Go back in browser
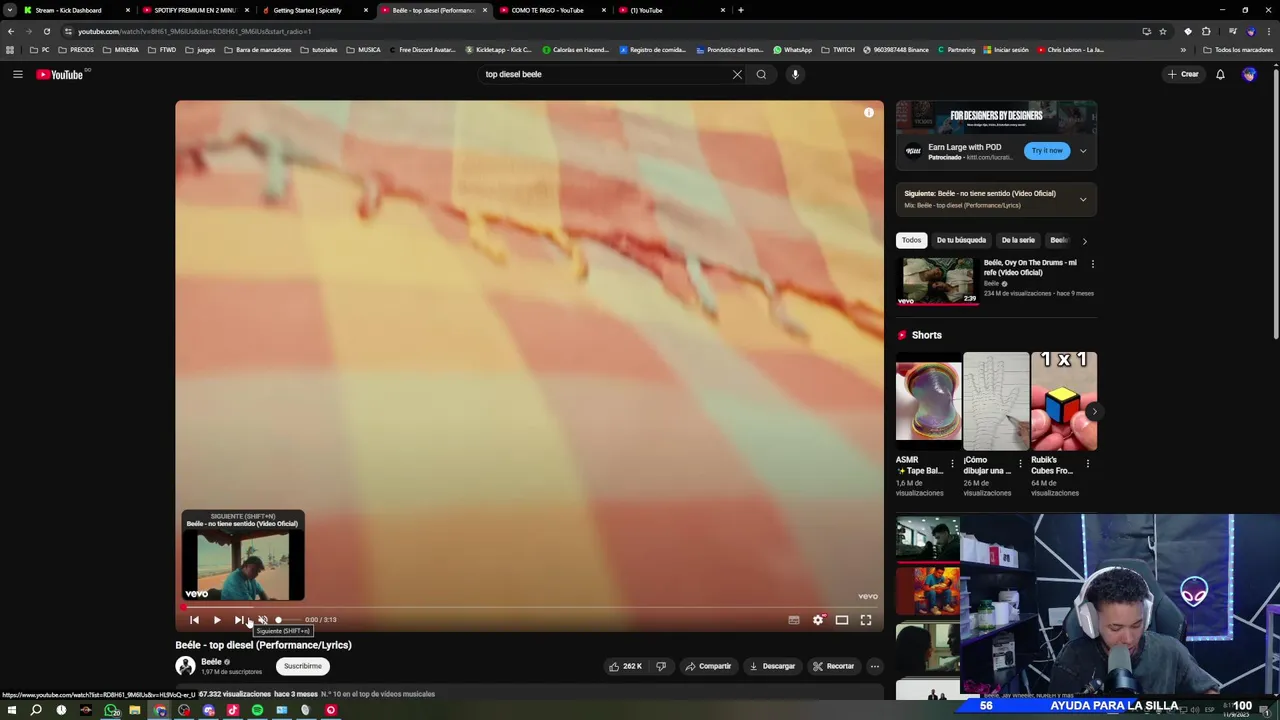The image size is (1280, 720). point(11,31)
